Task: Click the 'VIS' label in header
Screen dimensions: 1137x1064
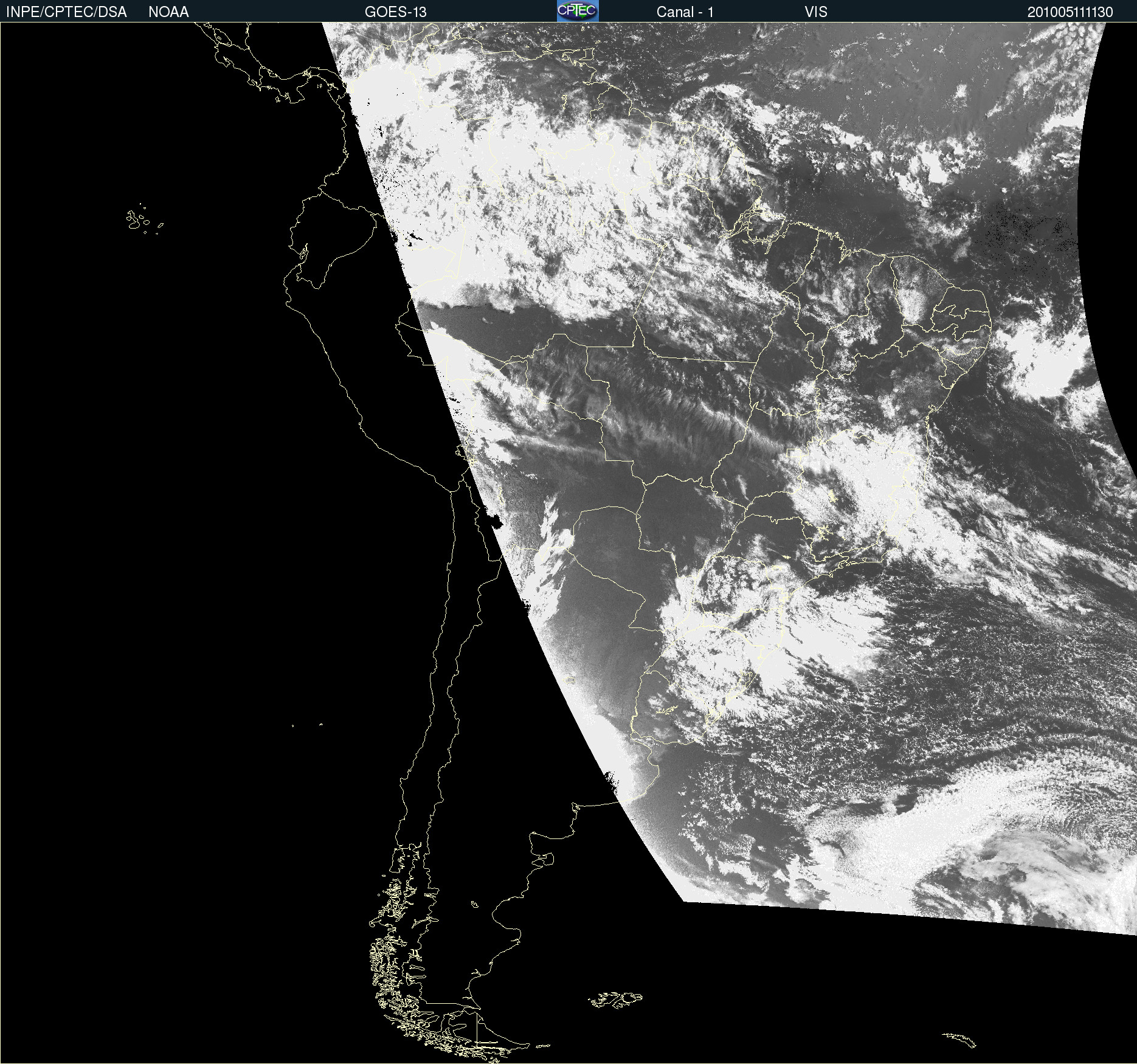Action: [816, 12]
